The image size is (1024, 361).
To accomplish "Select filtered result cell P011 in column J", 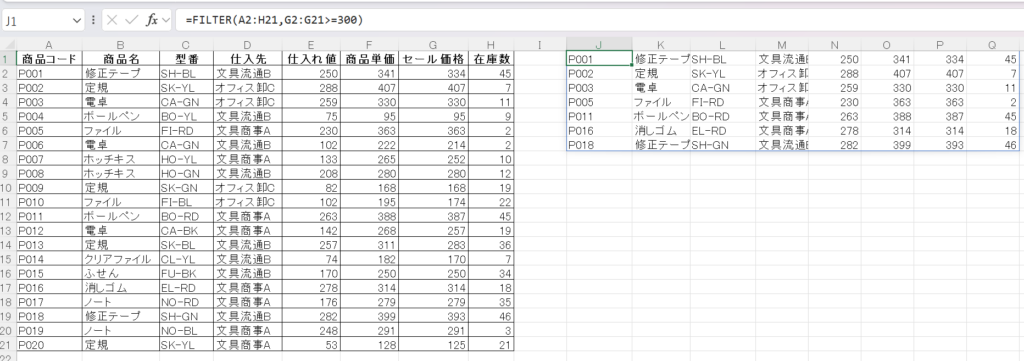I will [599, 116].
